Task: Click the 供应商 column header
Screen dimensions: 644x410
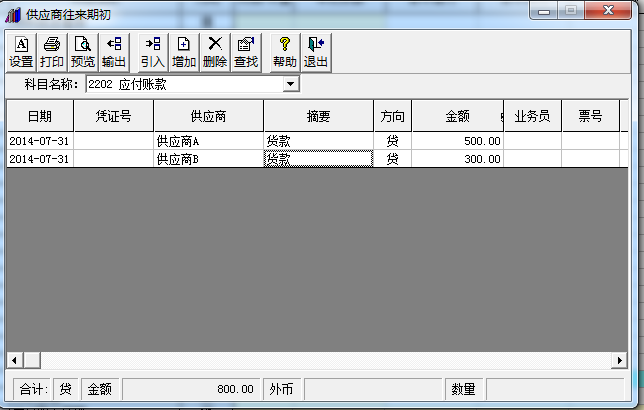Action: [x=209, y=116]
